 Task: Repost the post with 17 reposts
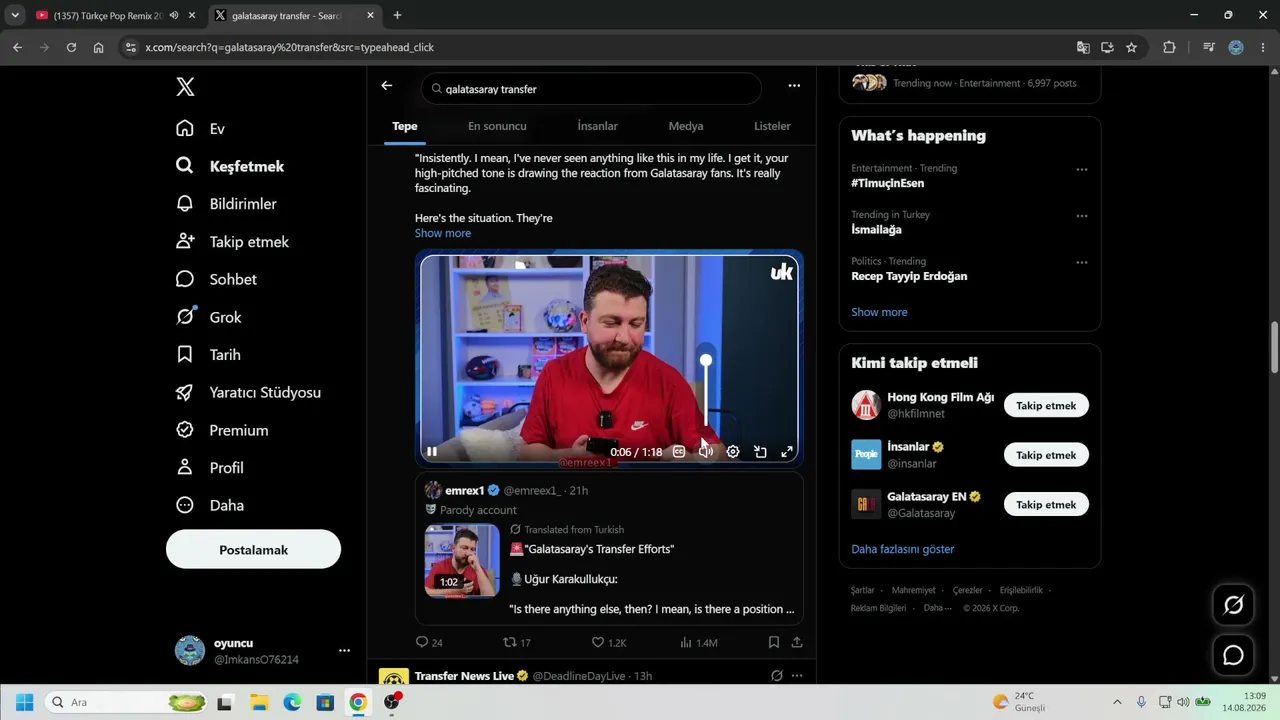[516, 642]
